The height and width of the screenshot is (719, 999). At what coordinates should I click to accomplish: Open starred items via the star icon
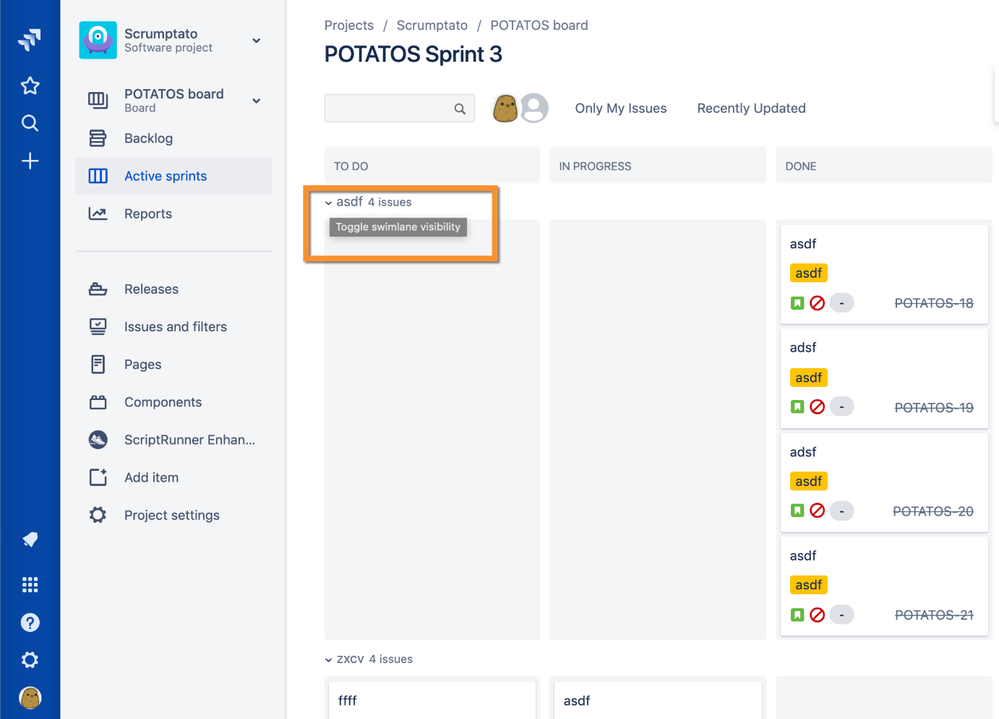29,84
